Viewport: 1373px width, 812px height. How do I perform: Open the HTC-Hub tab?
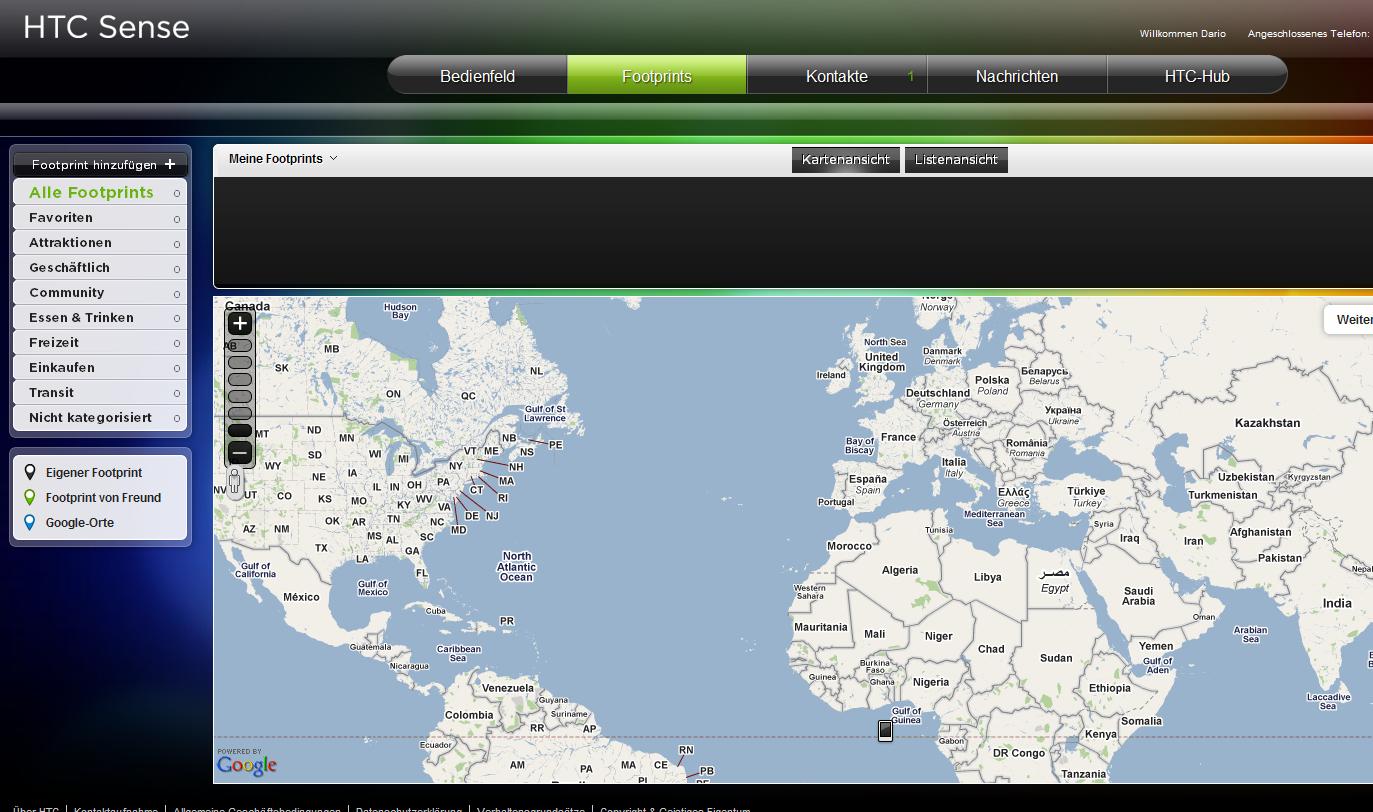[x=1197, y=76]
